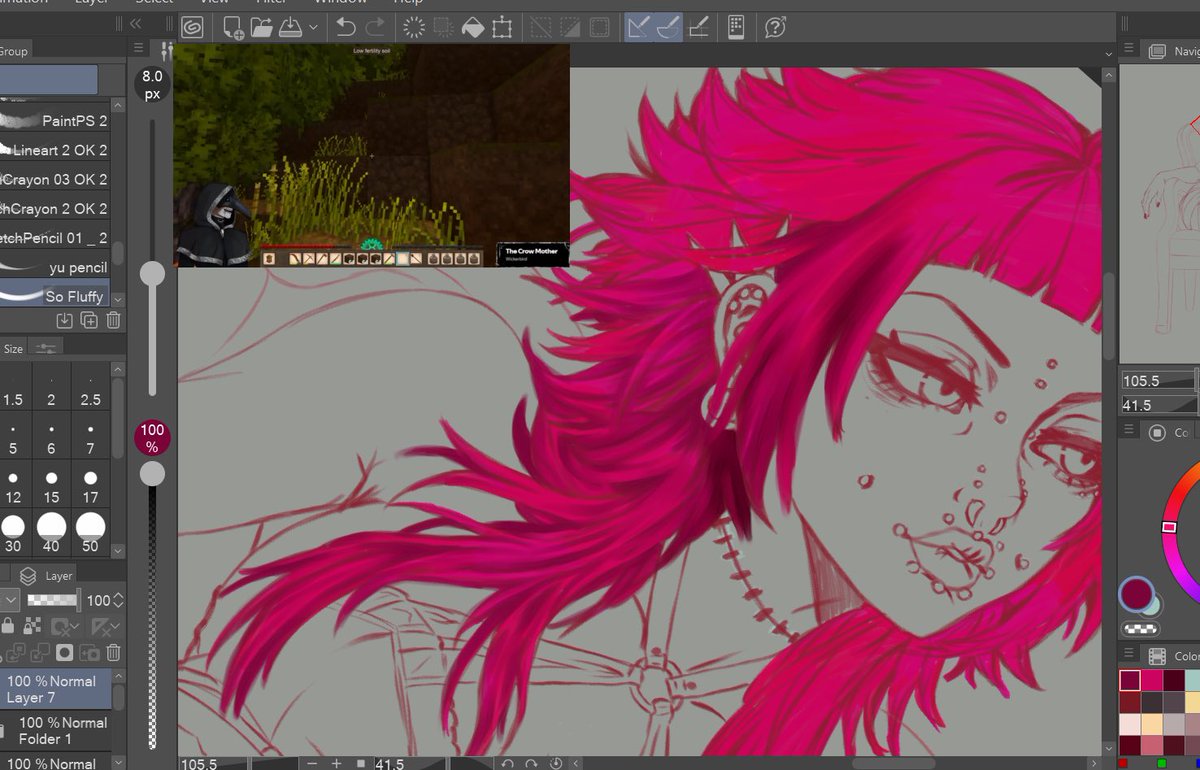1200x770 pixels.
Task: Open Clip Studio Paint support help icon
Action: pos(775,27)
